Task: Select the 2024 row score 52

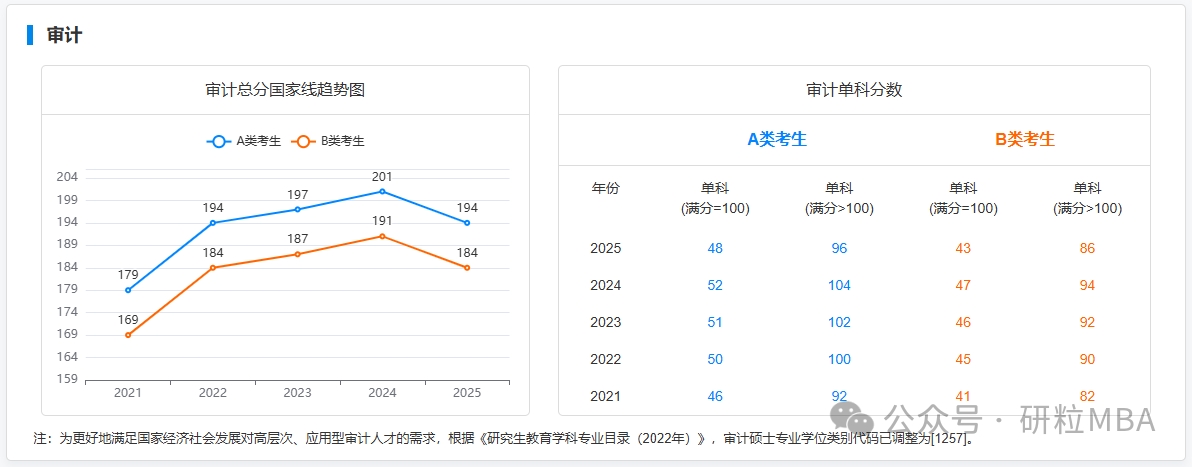Action: [715, 286]
